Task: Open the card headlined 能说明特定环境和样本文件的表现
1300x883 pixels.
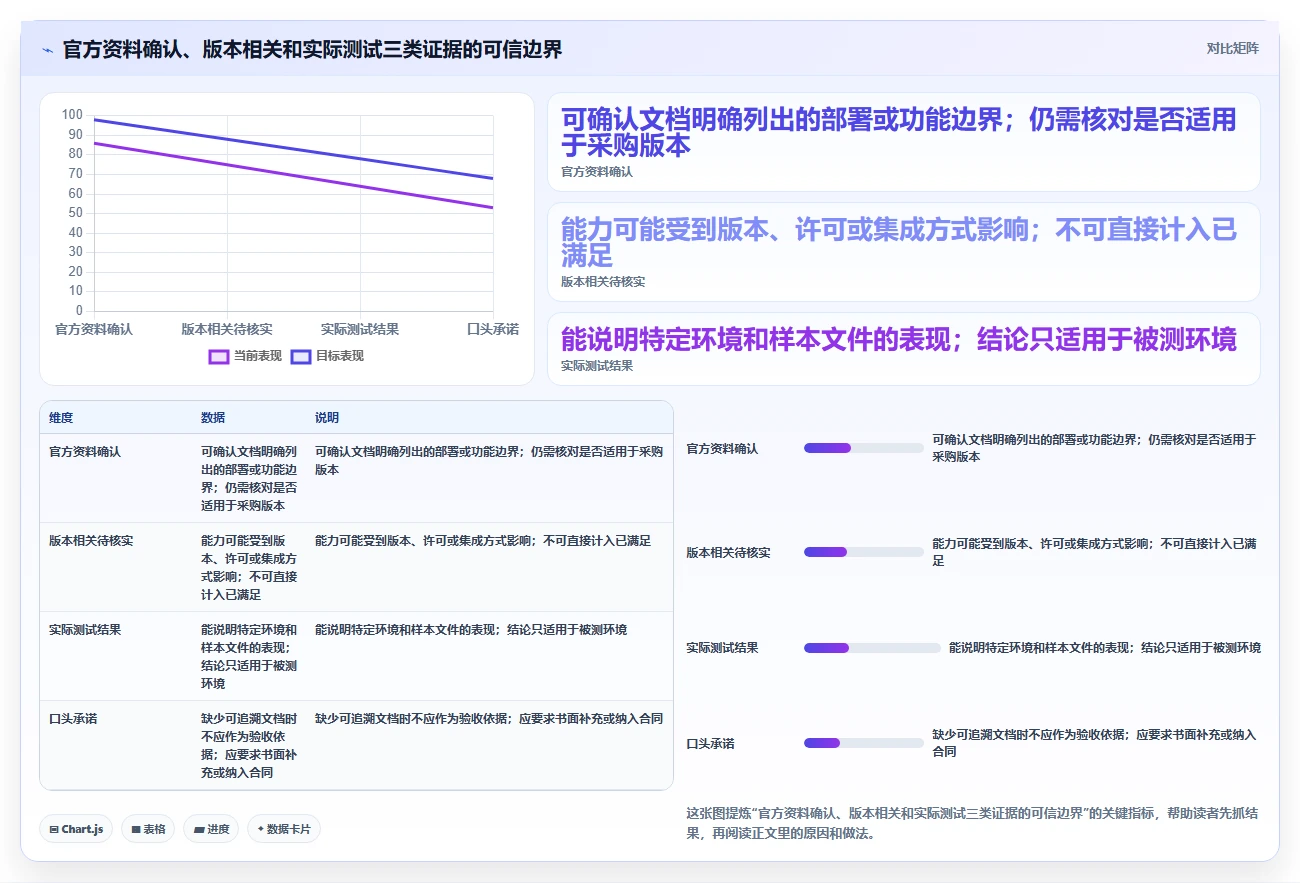Action: point(904,349)
